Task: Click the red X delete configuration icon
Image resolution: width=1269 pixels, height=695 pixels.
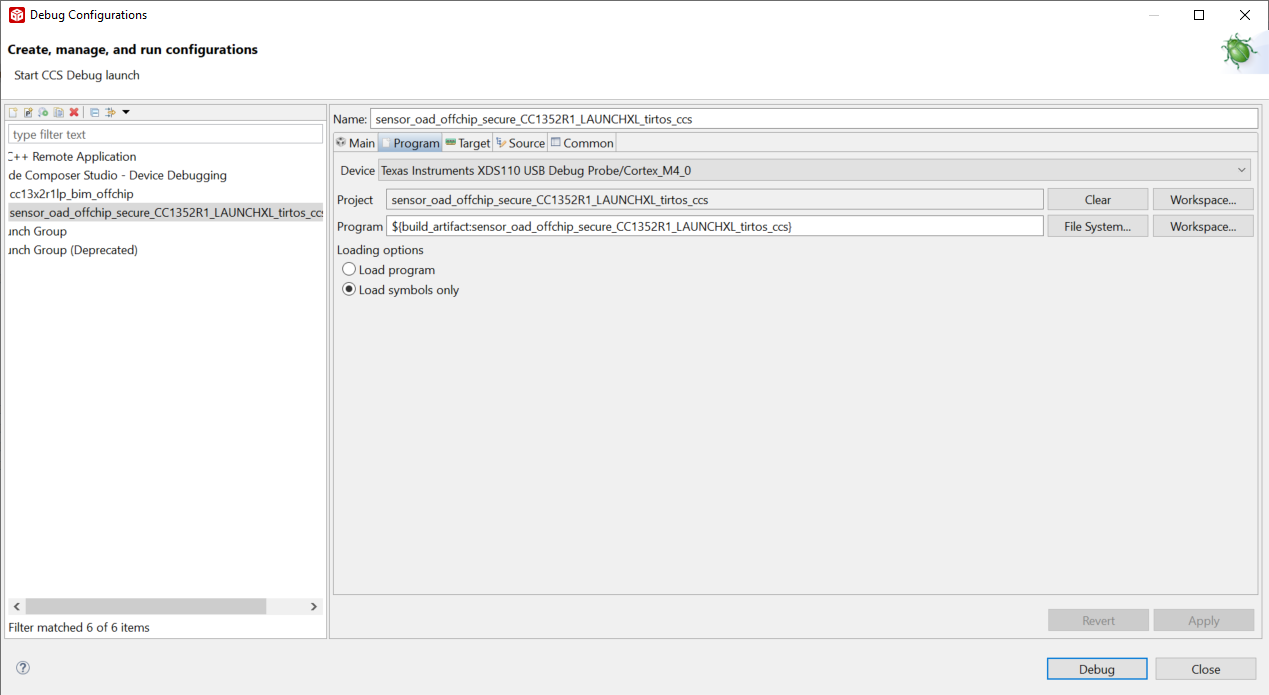Action: (x=74, y=112)
